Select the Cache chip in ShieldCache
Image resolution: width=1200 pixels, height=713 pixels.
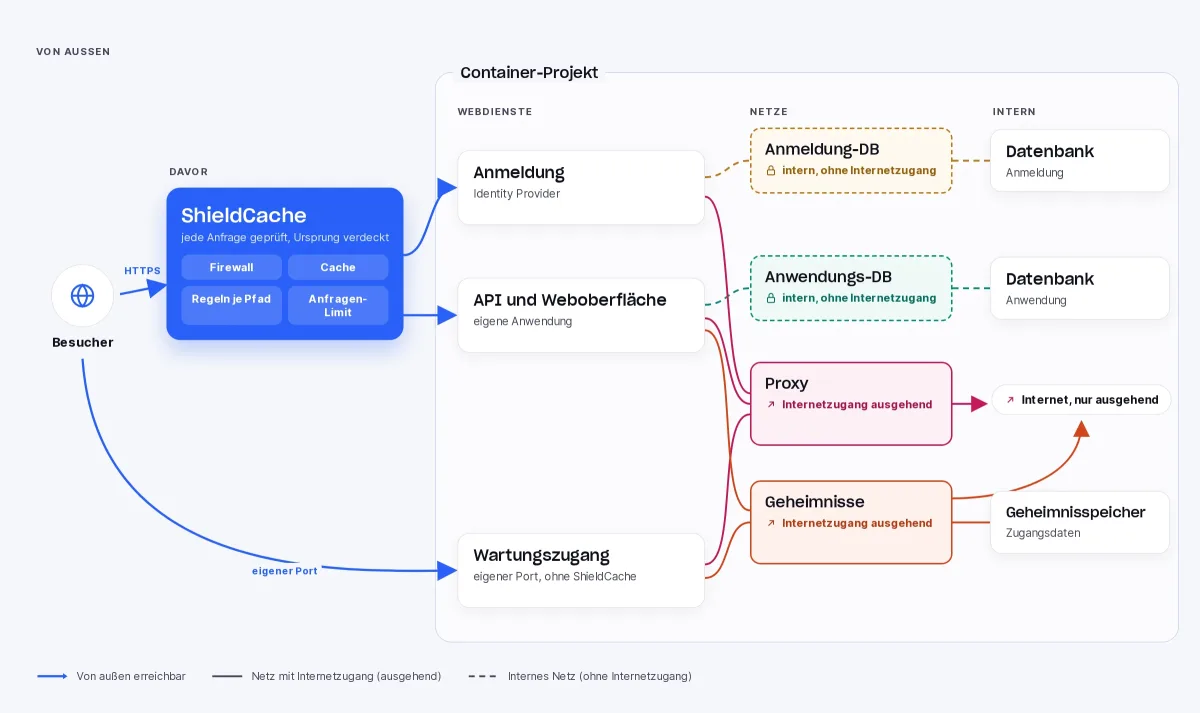coord(338,267)
